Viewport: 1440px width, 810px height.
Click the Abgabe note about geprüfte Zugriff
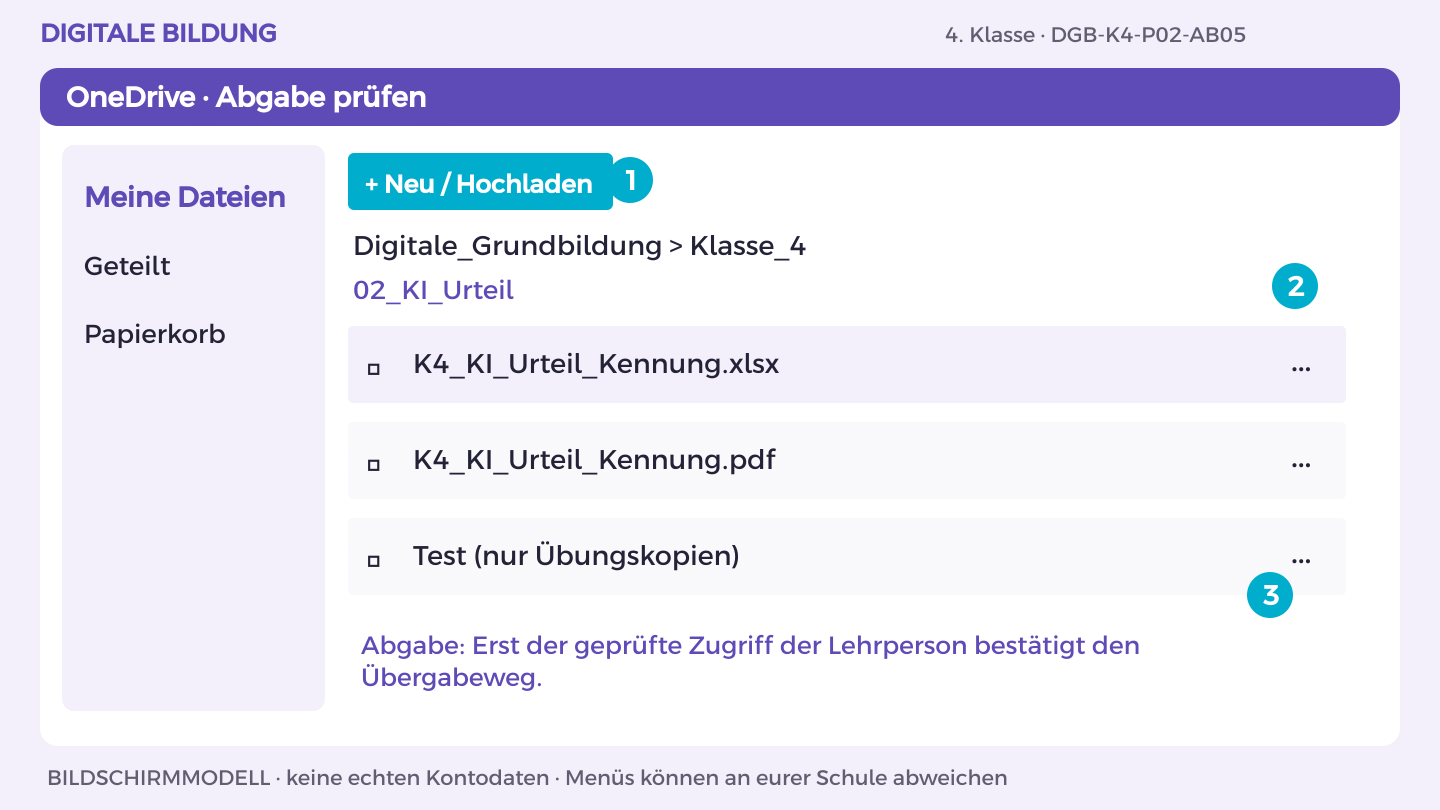750,661
